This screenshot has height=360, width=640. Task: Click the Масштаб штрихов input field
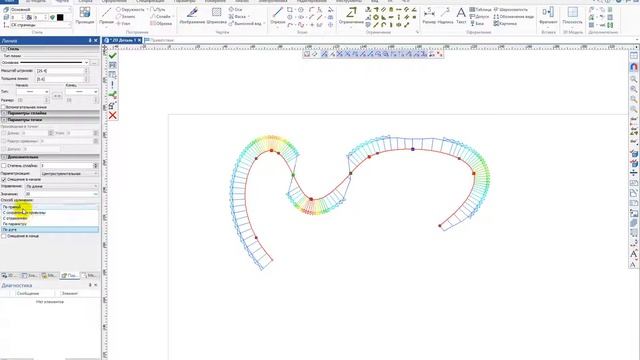(60, 71)
